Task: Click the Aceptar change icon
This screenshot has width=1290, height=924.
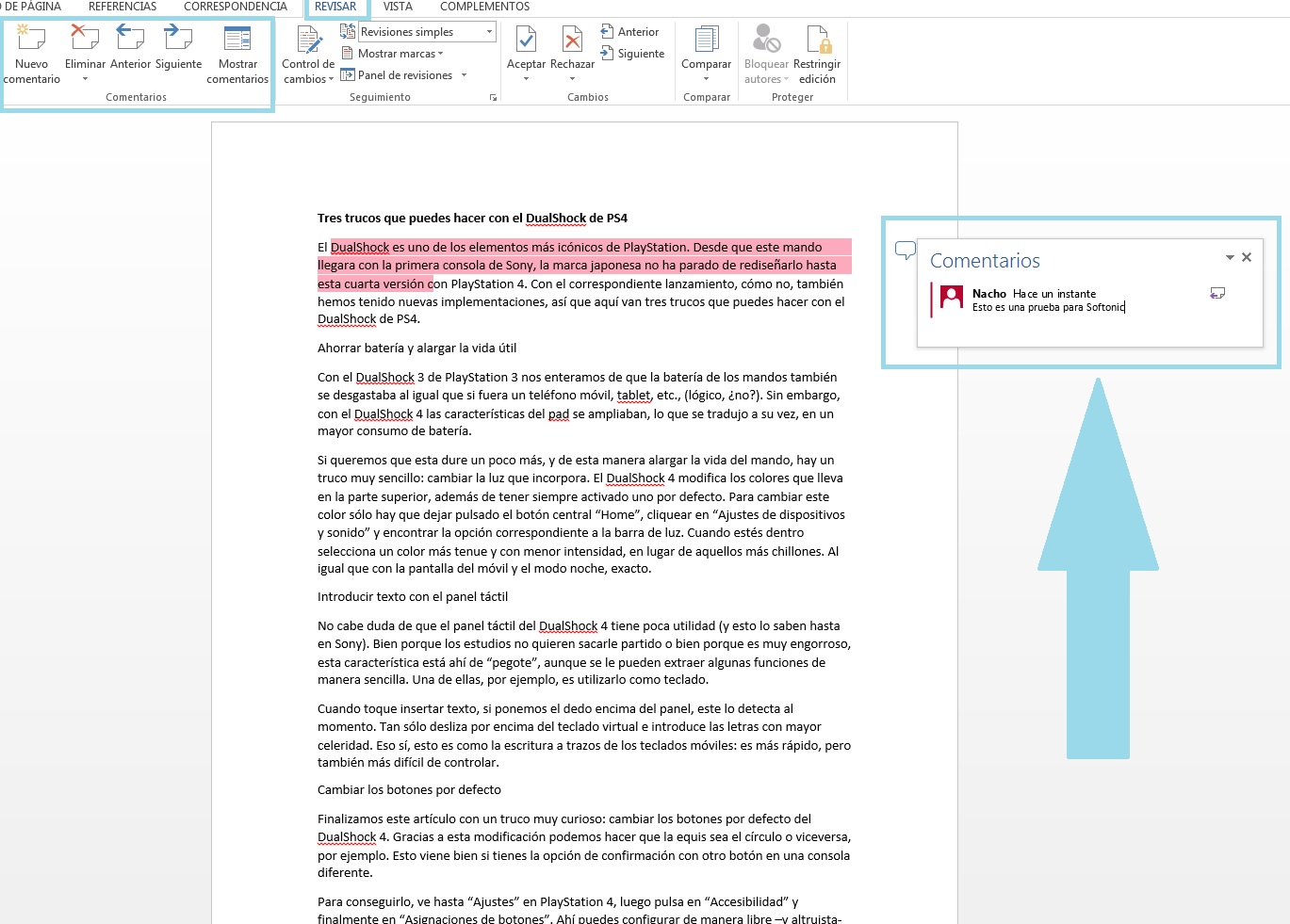Action: tap(526, 39)
